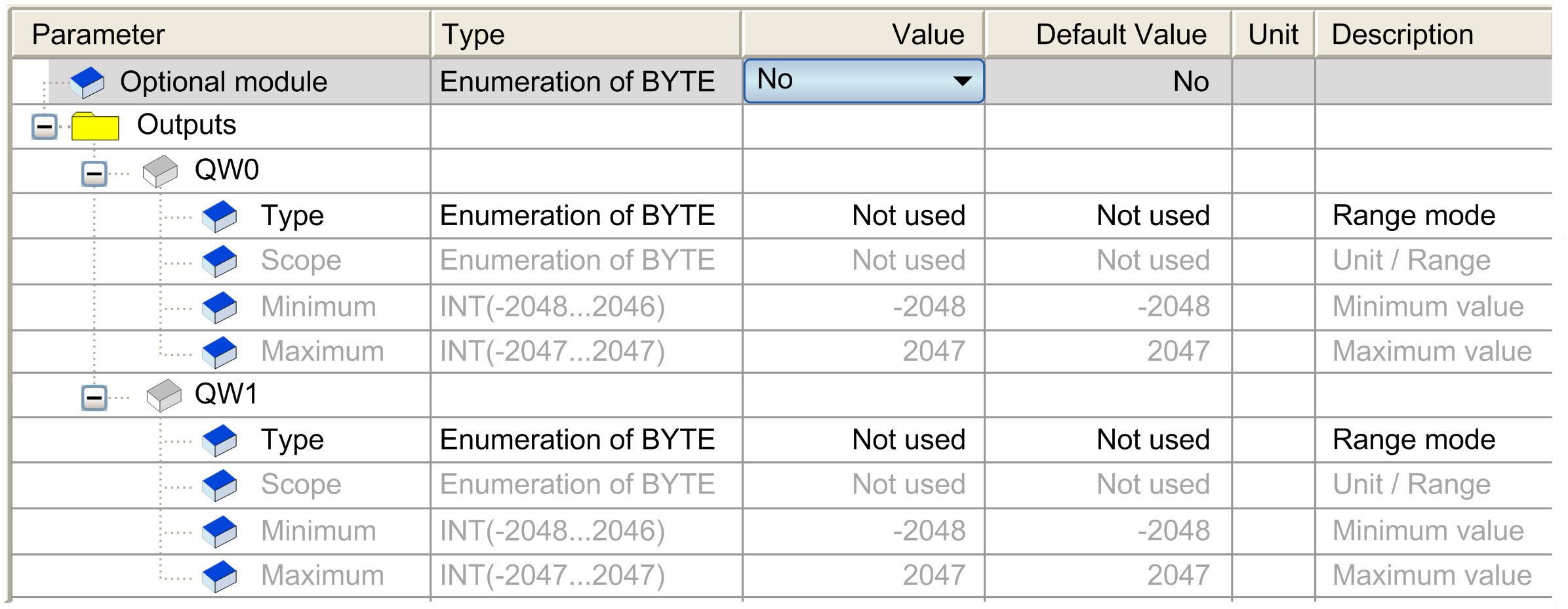Click the yellow Outputs folder icon
The image size is (1568, 609).
(x=95, y=126)
